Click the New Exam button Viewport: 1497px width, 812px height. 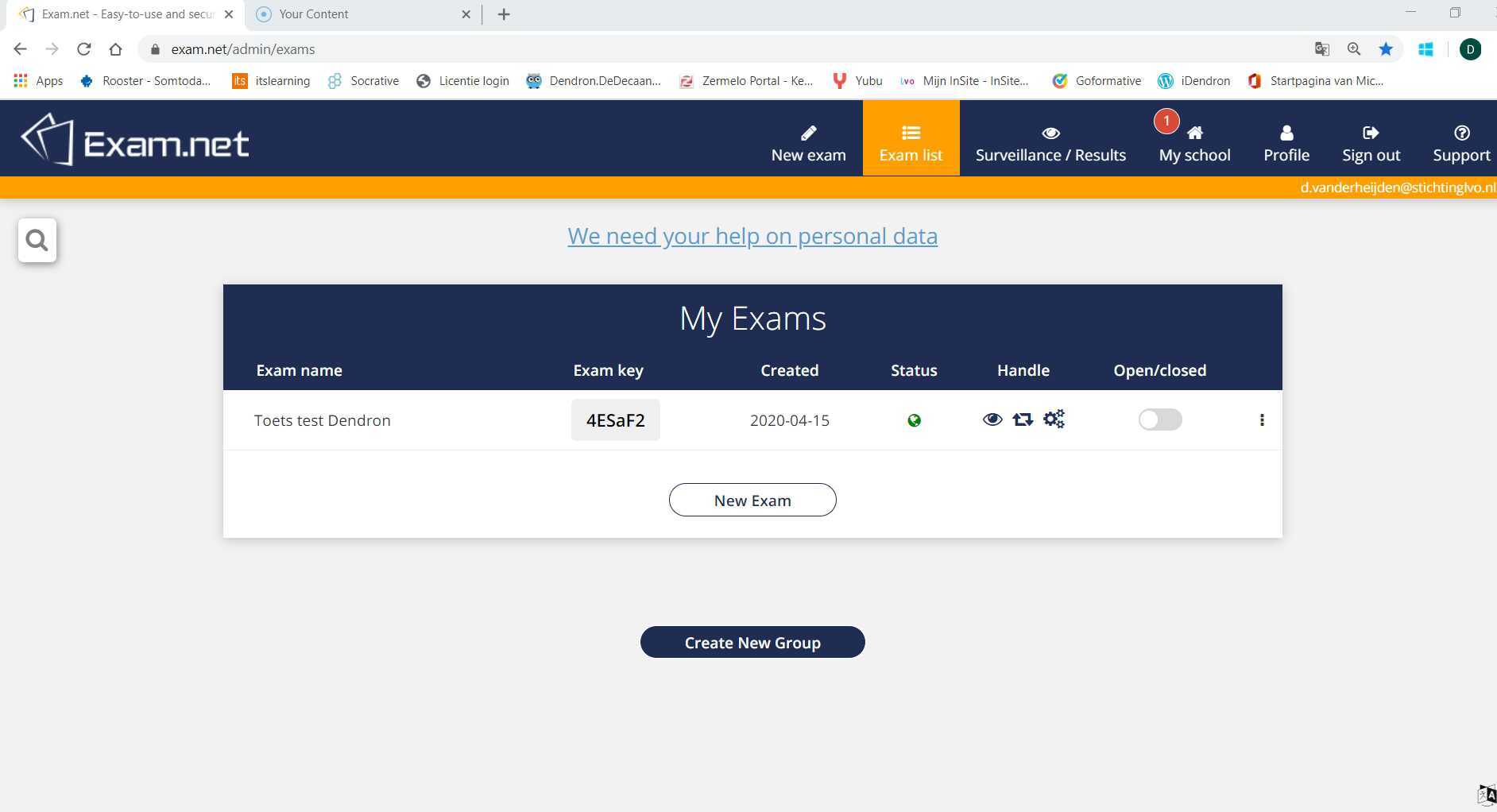[752, 500]
